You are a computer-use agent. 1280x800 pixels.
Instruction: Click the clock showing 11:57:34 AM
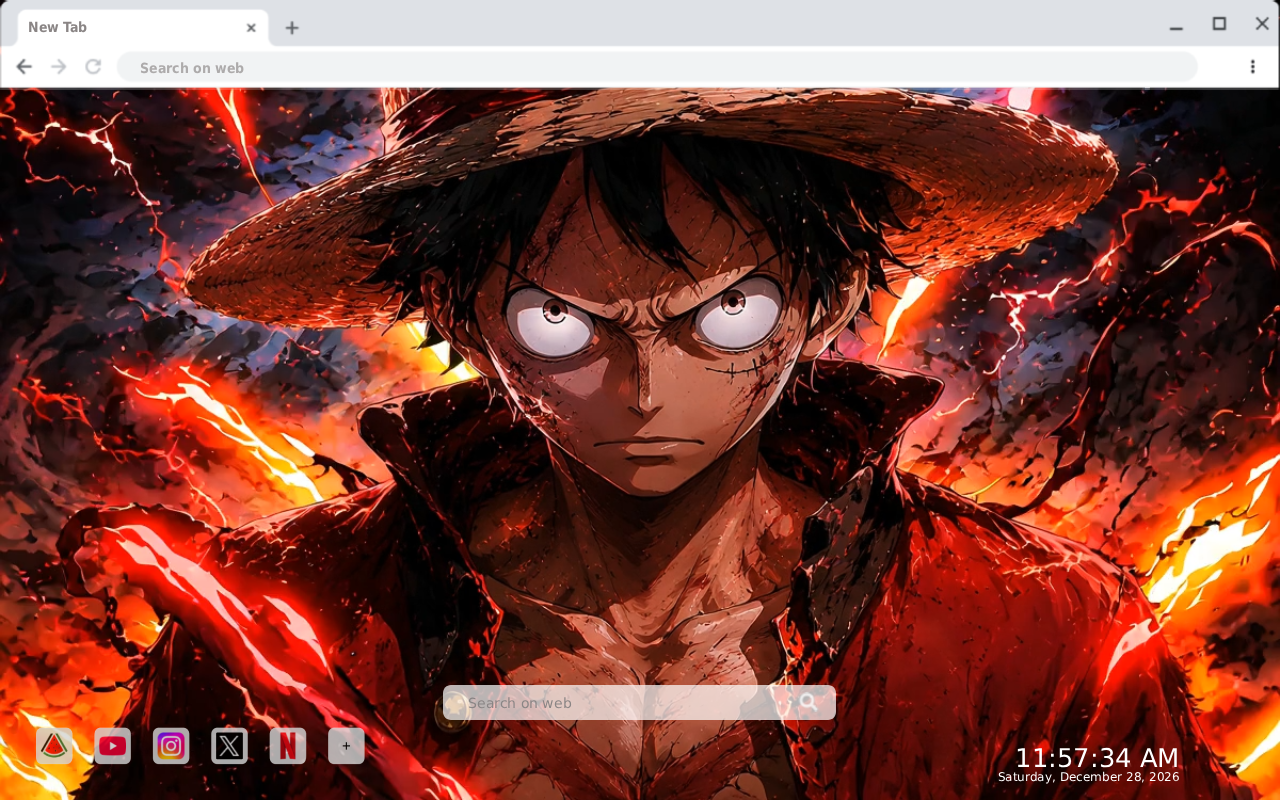(x=1097, y=757)
